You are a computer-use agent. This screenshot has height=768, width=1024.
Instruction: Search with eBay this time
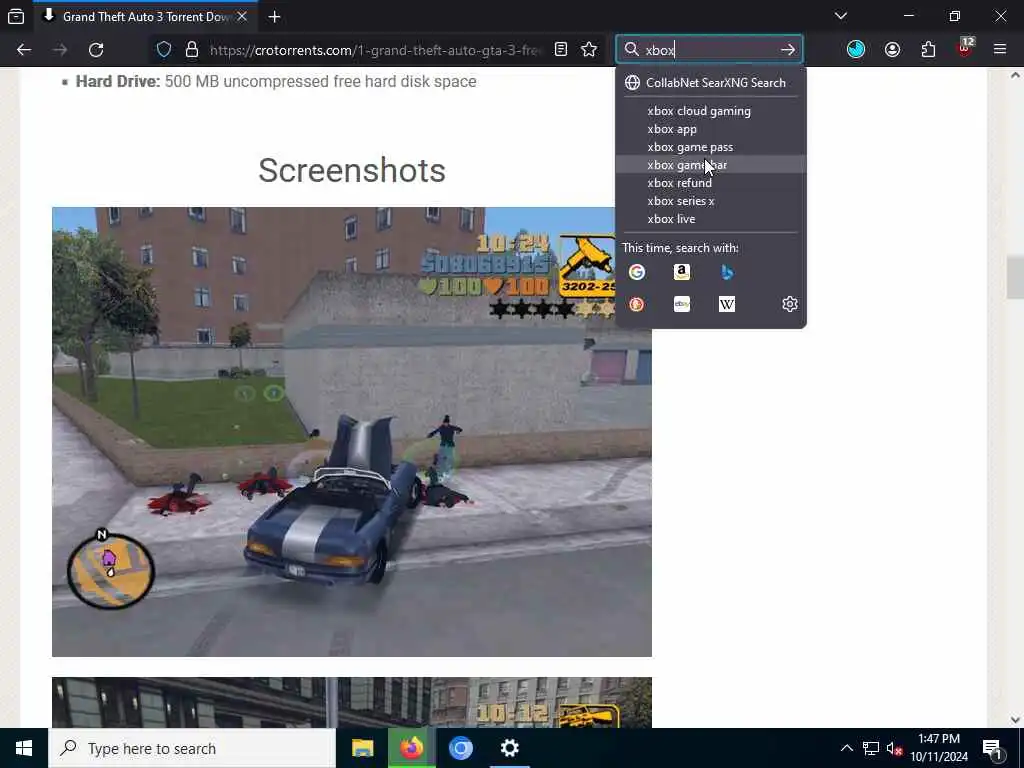click(x=682, y=304)
